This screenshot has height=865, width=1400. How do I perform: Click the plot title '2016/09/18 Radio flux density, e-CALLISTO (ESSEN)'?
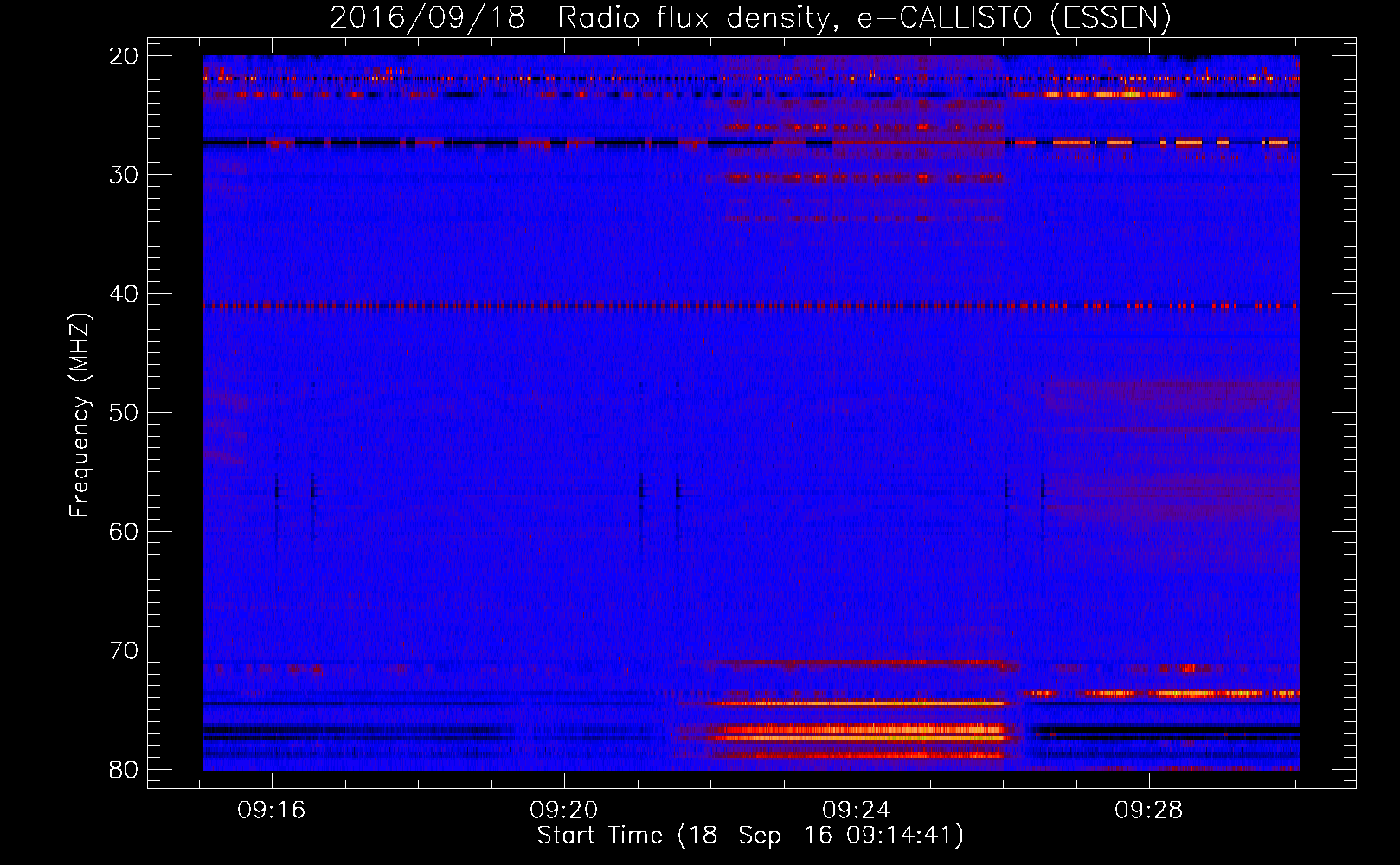pyautogui.click(x=750, y=18)
